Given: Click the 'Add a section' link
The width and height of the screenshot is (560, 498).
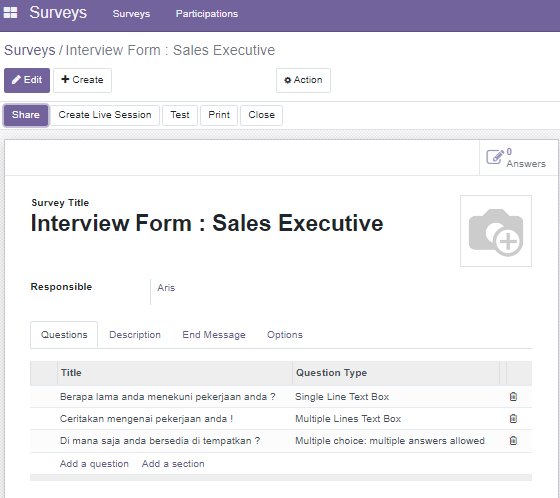Looking at the screenshot, I should pyautogui.click(x=173, y=464).
